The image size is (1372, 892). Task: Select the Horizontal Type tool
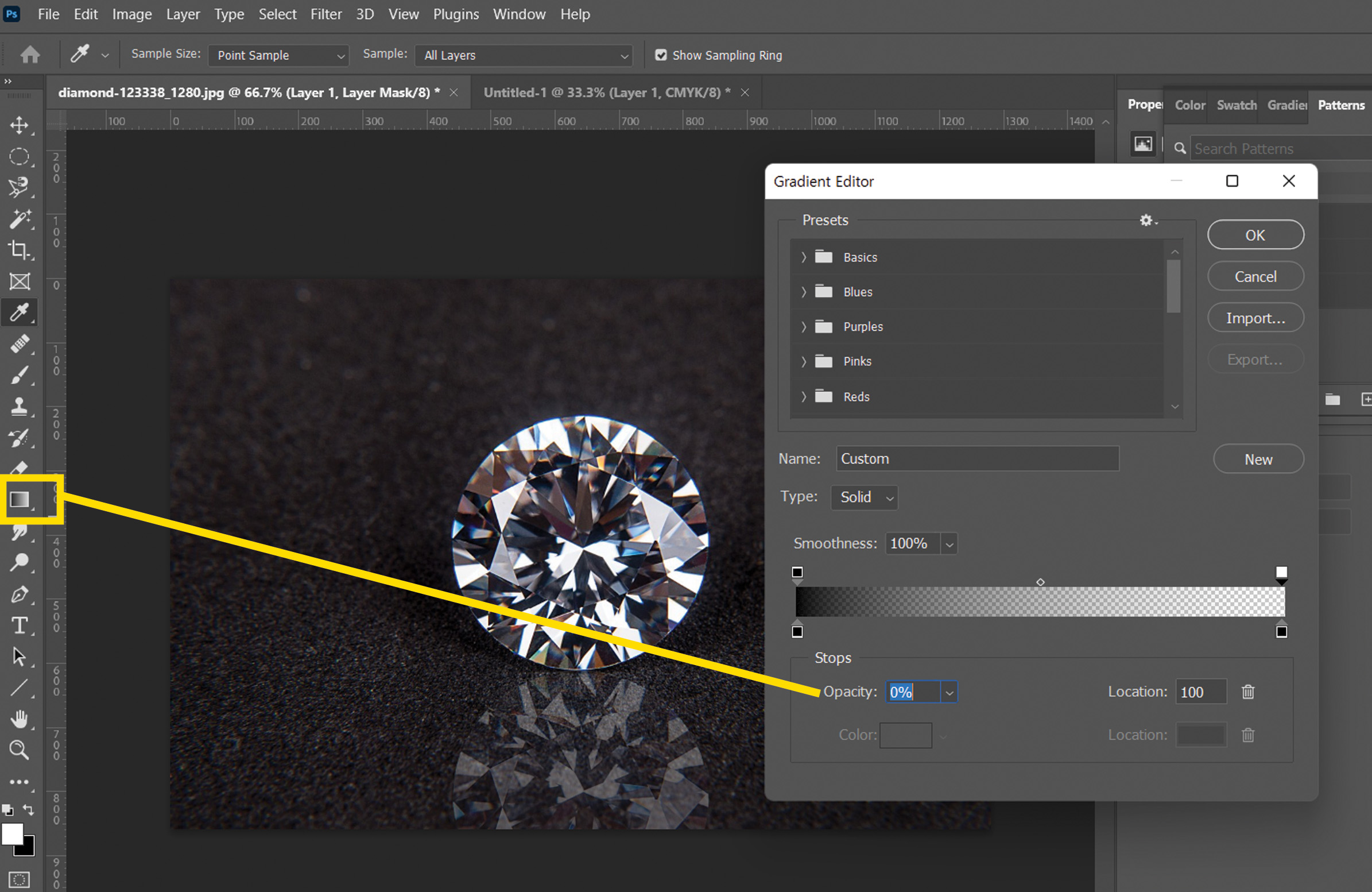(x=20, y=625)
